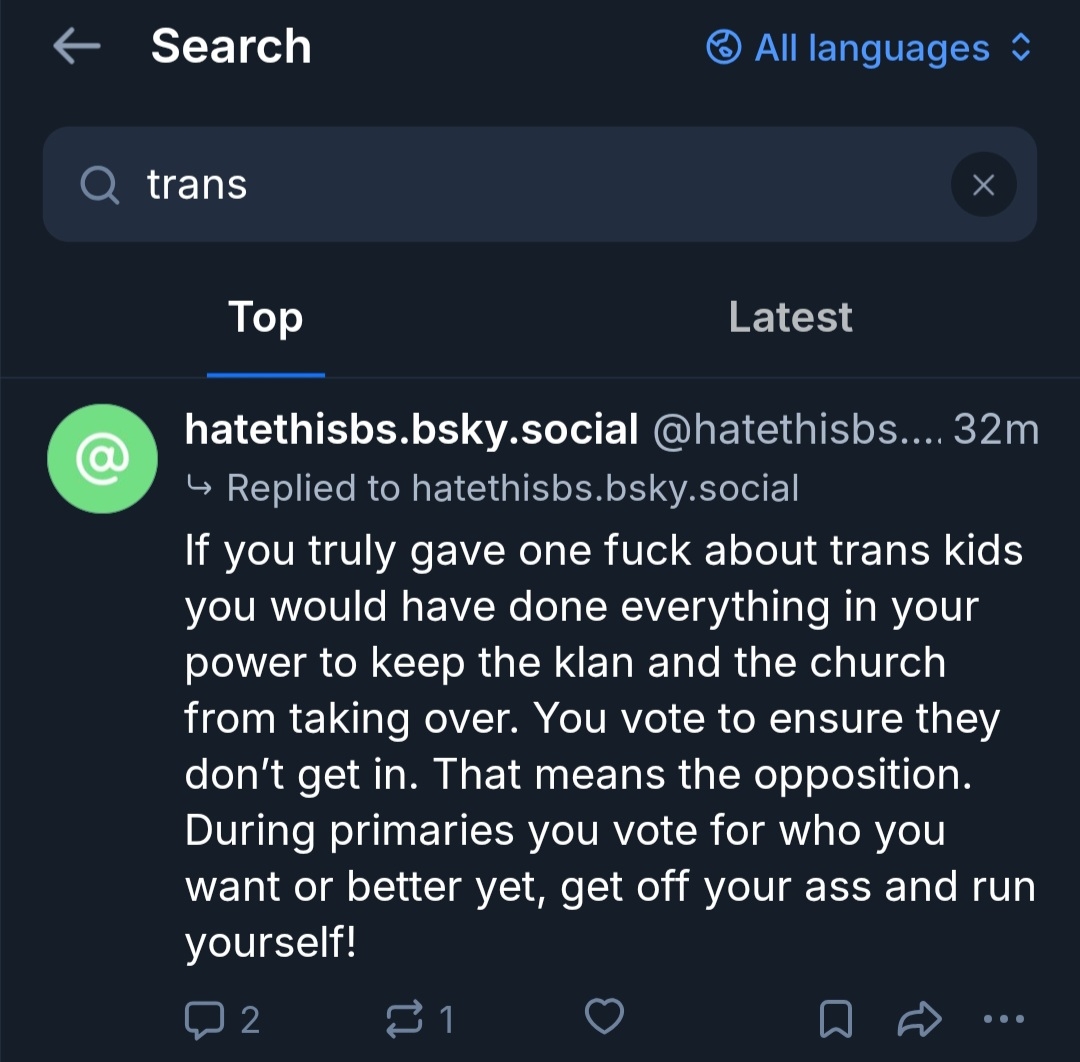Click the grey @hatethisbs handle

[x=795, y=430]
